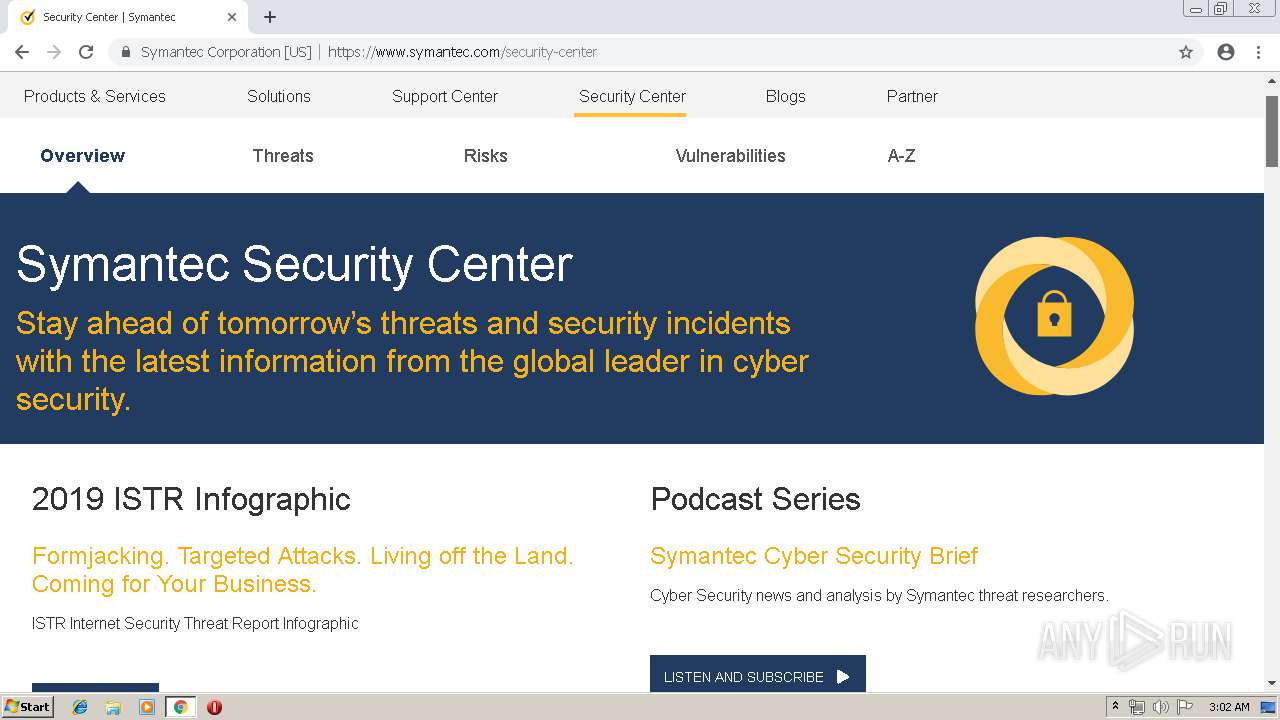This screenshot has height=720, width=1280.
Task: Open the Chrome three-dot menu
Action: 1258,52
